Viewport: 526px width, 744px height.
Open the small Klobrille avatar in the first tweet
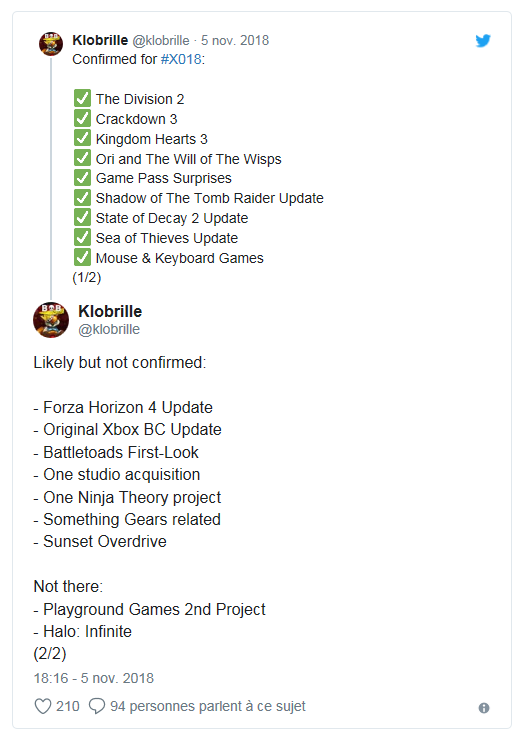click(x=51, y=44)
